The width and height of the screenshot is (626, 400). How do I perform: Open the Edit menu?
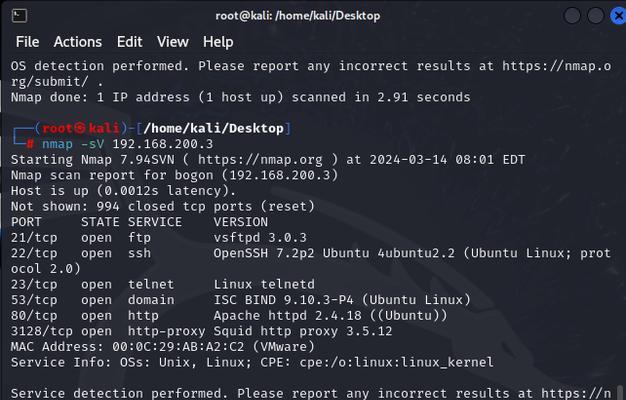pos(129,42)
